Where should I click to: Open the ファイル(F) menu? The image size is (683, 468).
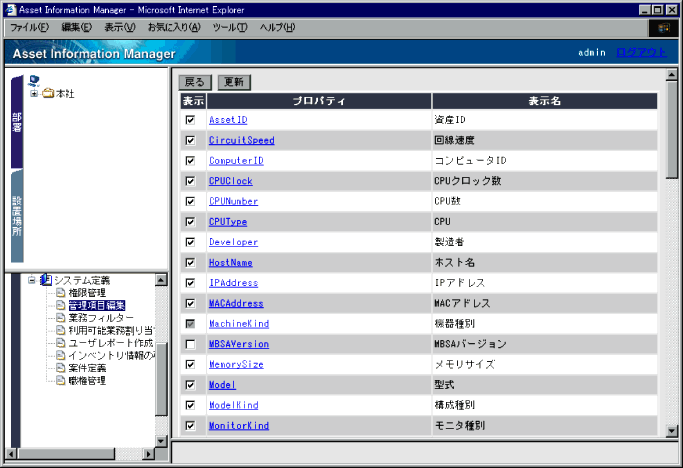click(x=30, y=27)
